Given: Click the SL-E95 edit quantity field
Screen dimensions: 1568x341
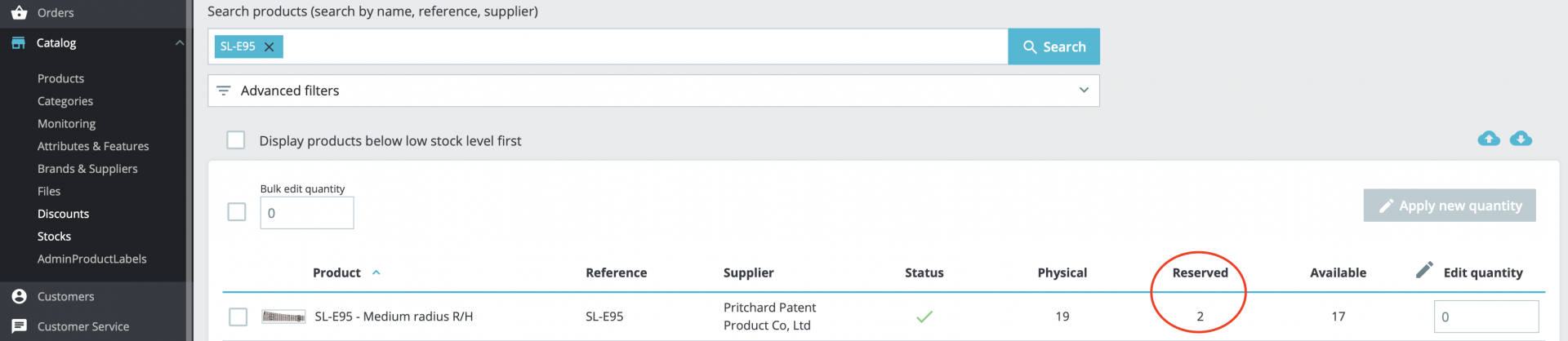Looking at the screenshot, I should coord(1486,317).
